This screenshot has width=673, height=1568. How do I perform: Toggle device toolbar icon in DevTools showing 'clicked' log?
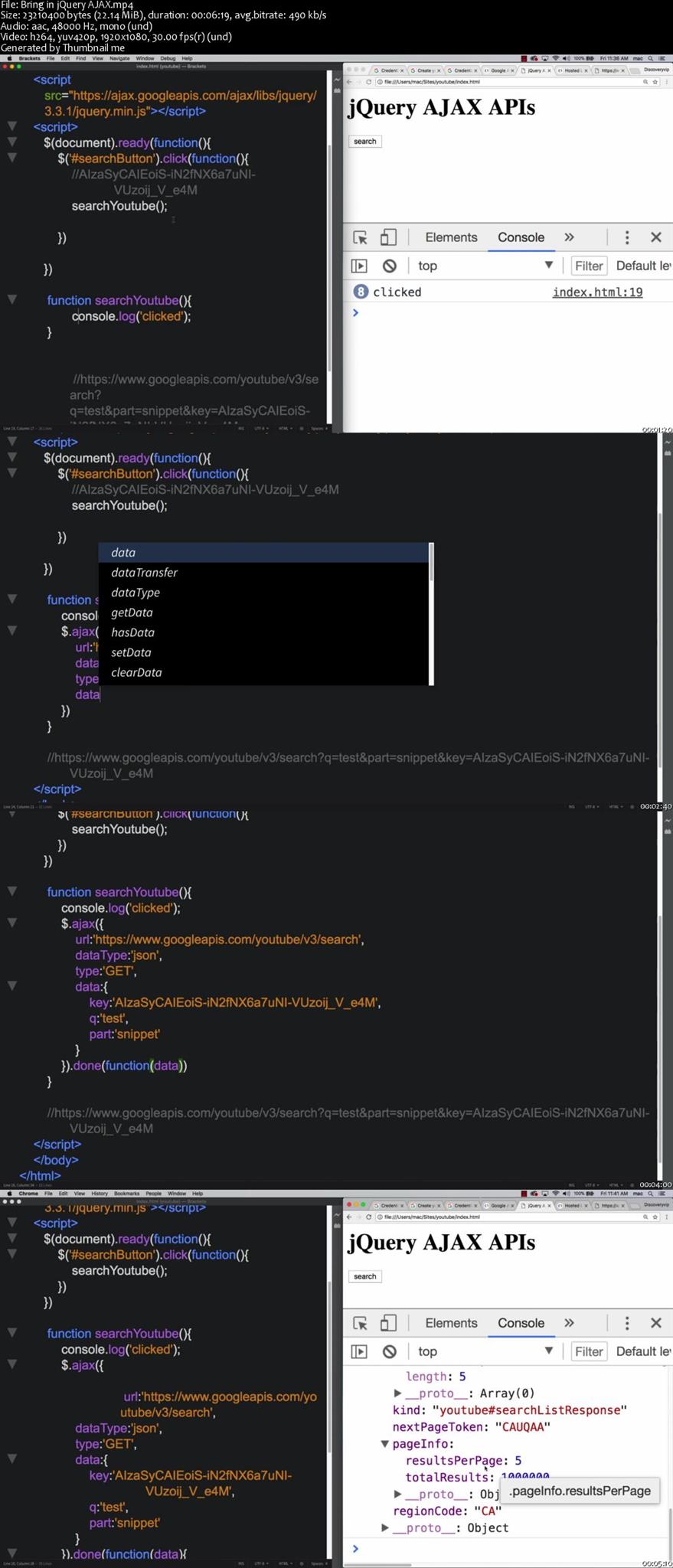coord(388,237)
